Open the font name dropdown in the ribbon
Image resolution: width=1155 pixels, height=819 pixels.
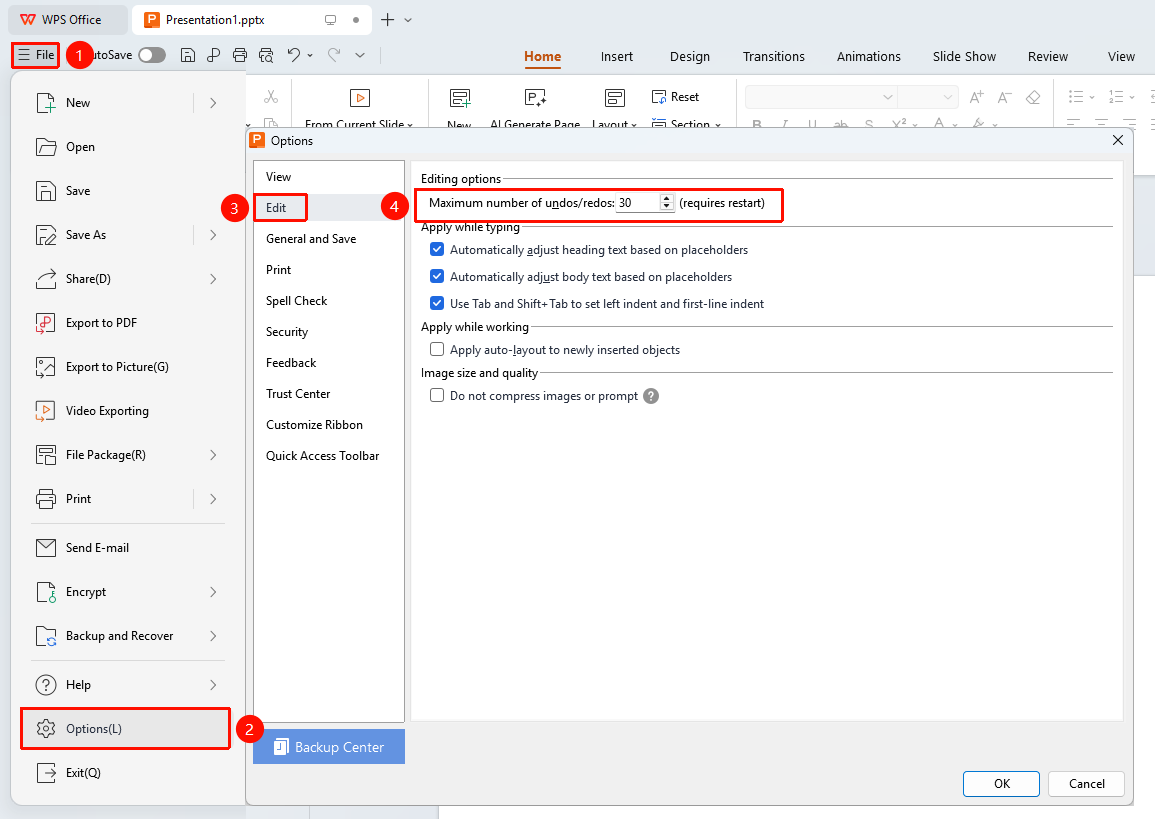click(888, 97)
